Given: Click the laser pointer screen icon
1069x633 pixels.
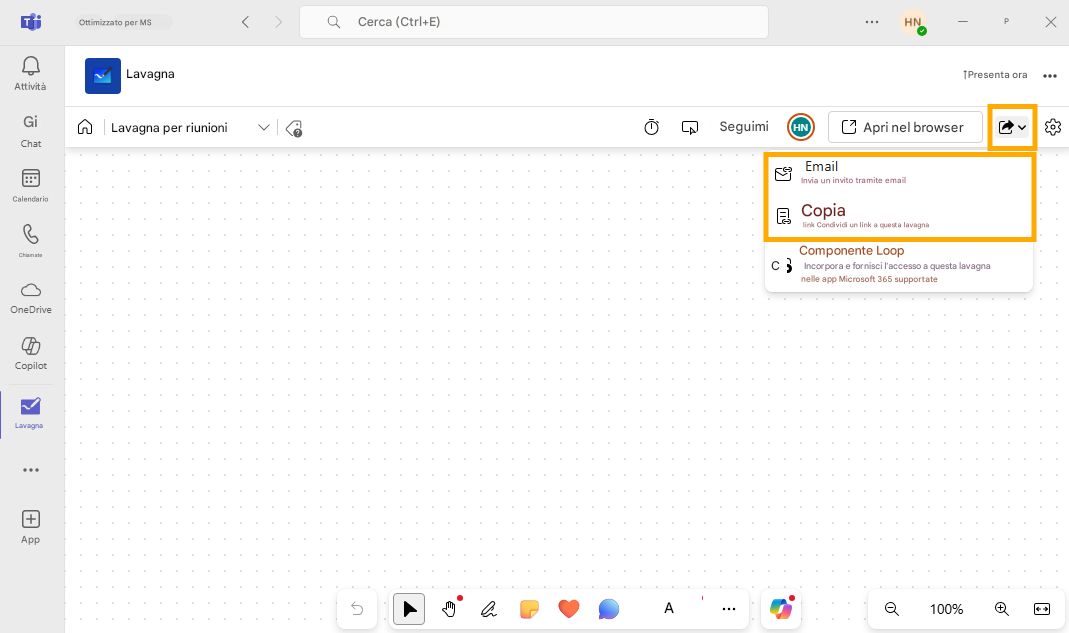Looking at the screenshot, I should coord(689,128).
